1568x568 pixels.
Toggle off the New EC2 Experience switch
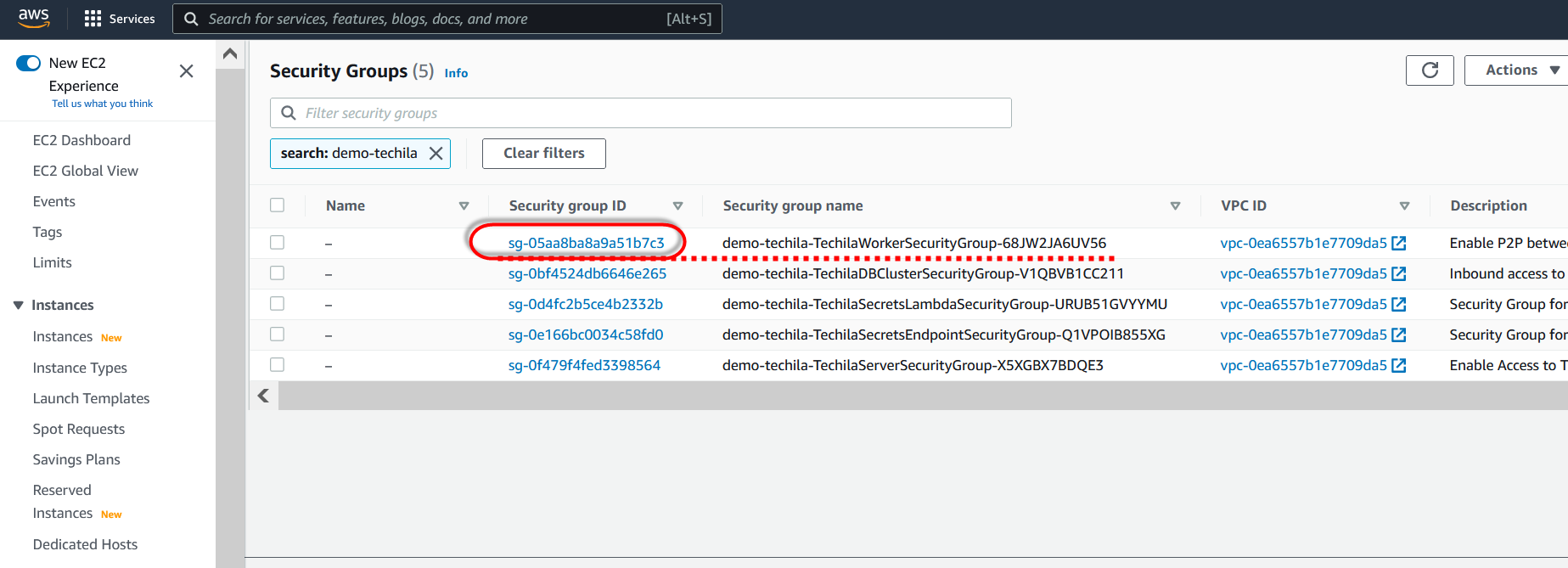29,63
